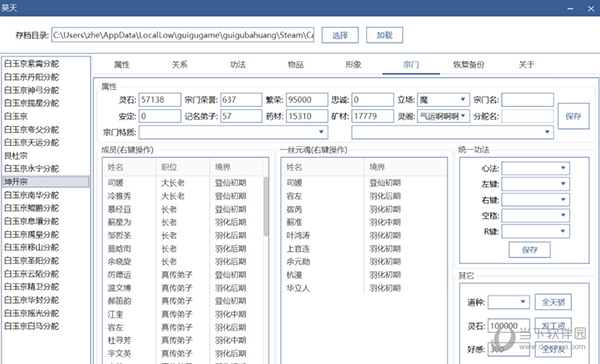600x364 pixels.
Task: Open the 恢复备份 tab
Action: tap(469, 65)
